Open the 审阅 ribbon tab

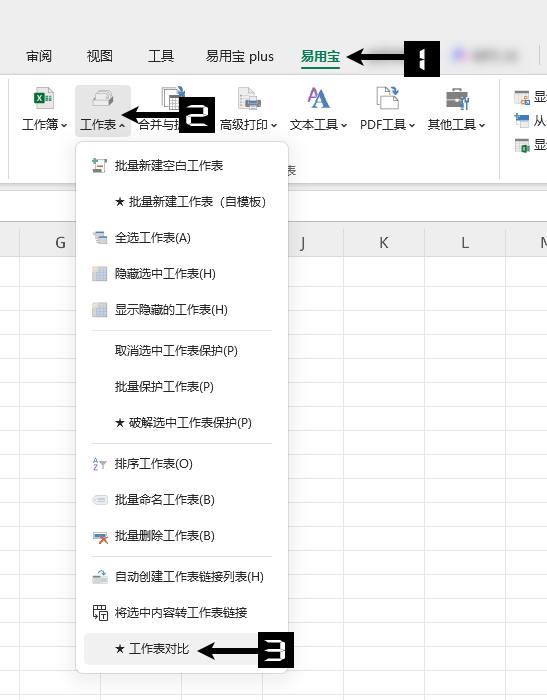39,56
